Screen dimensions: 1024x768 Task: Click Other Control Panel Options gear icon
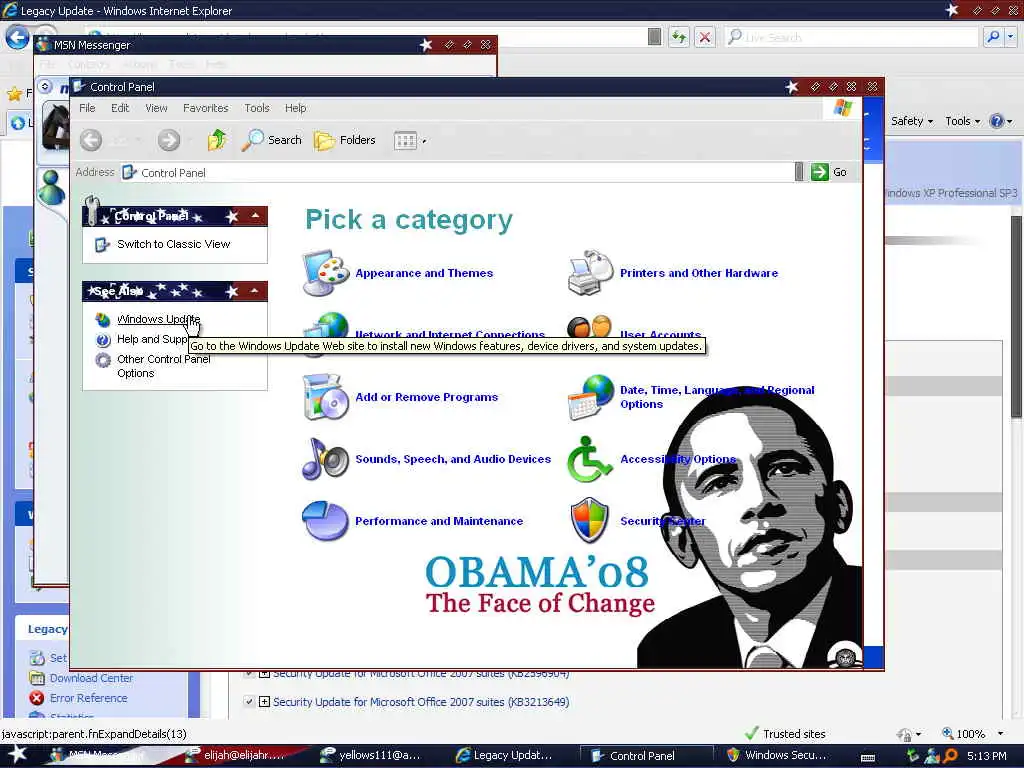click(x=103, y=360)
